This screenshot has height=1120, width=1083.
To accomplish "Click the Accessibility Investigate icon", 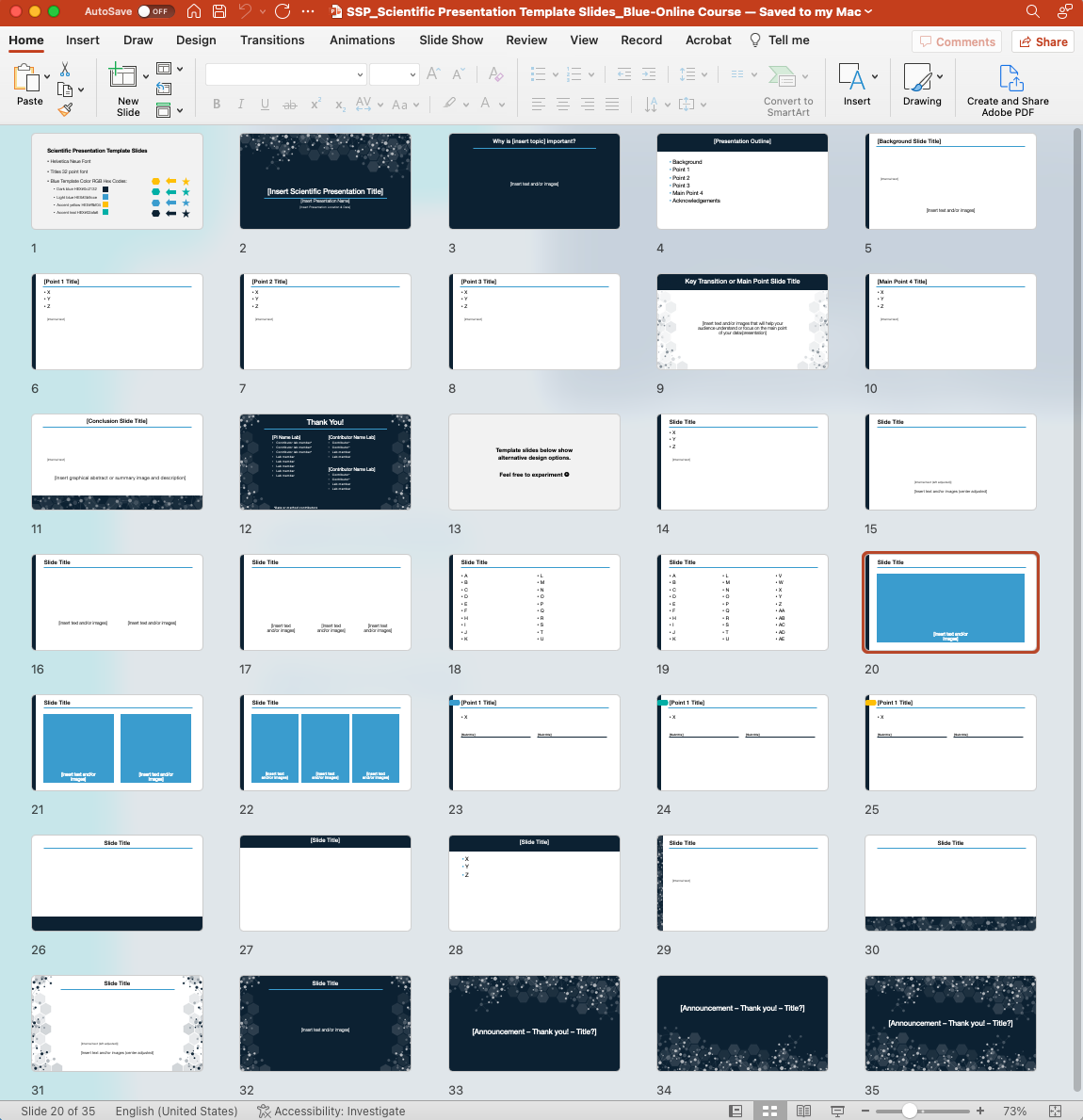I will [264, 1111].
